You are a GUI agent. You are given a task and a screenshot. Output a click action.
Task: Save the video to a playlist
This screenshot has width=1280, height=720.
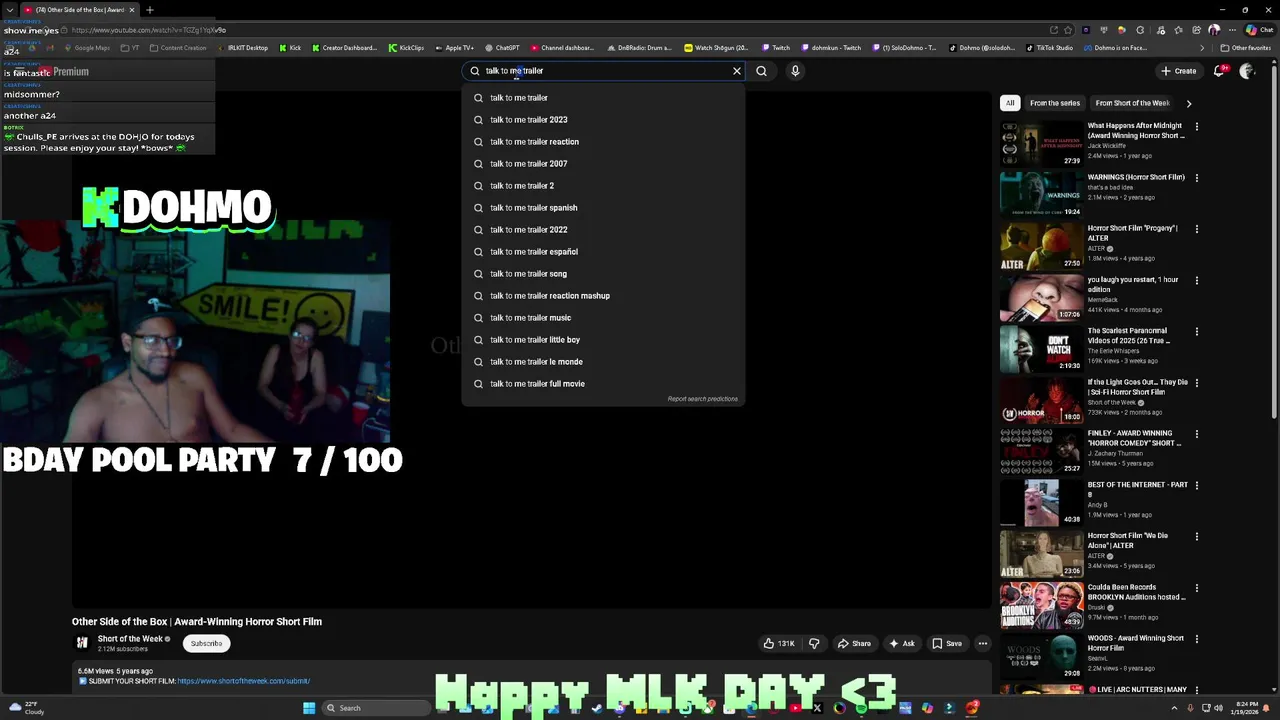(946, 644)
